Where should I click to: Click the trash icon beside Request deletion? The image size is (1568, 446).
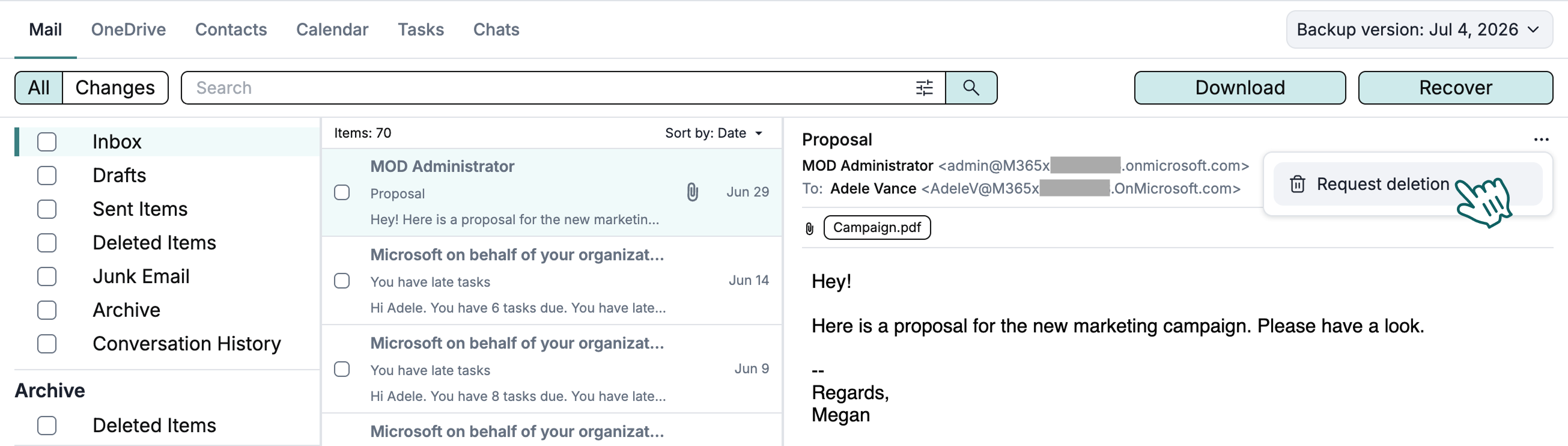point(1297,184)
